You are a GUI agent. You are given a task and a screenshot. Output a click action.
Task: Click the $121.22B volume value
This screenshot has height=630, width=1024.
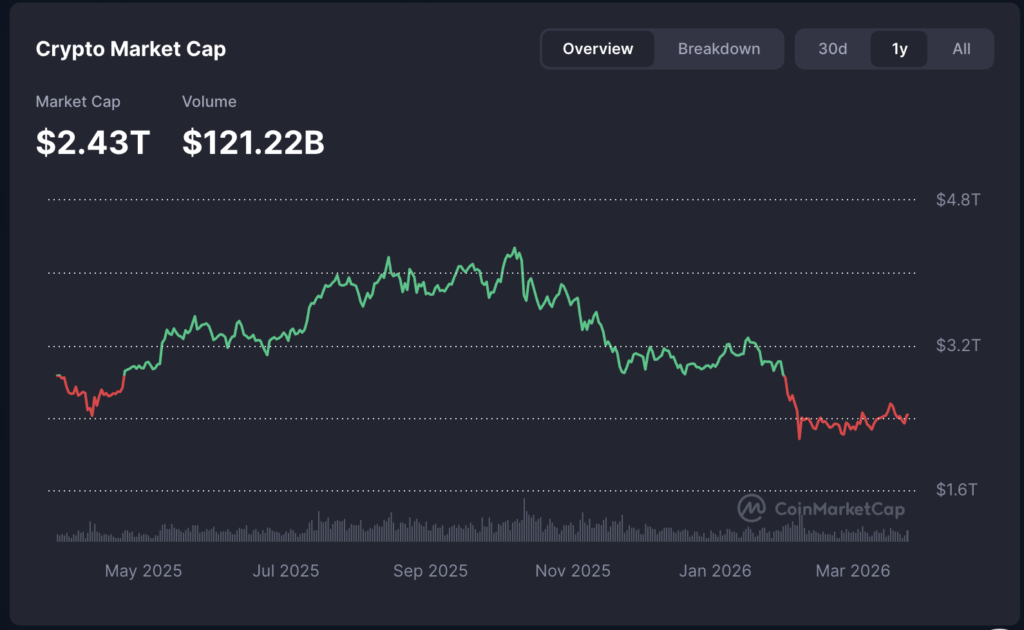252,142
